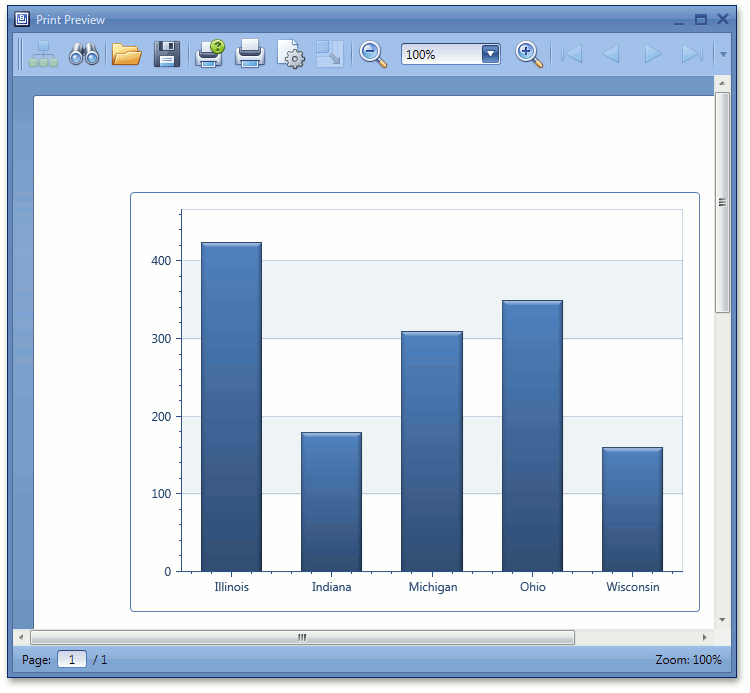This screenshot has width=750, height=693.
Task: Click the Print Preview window icon
Action: coord(22,19)
